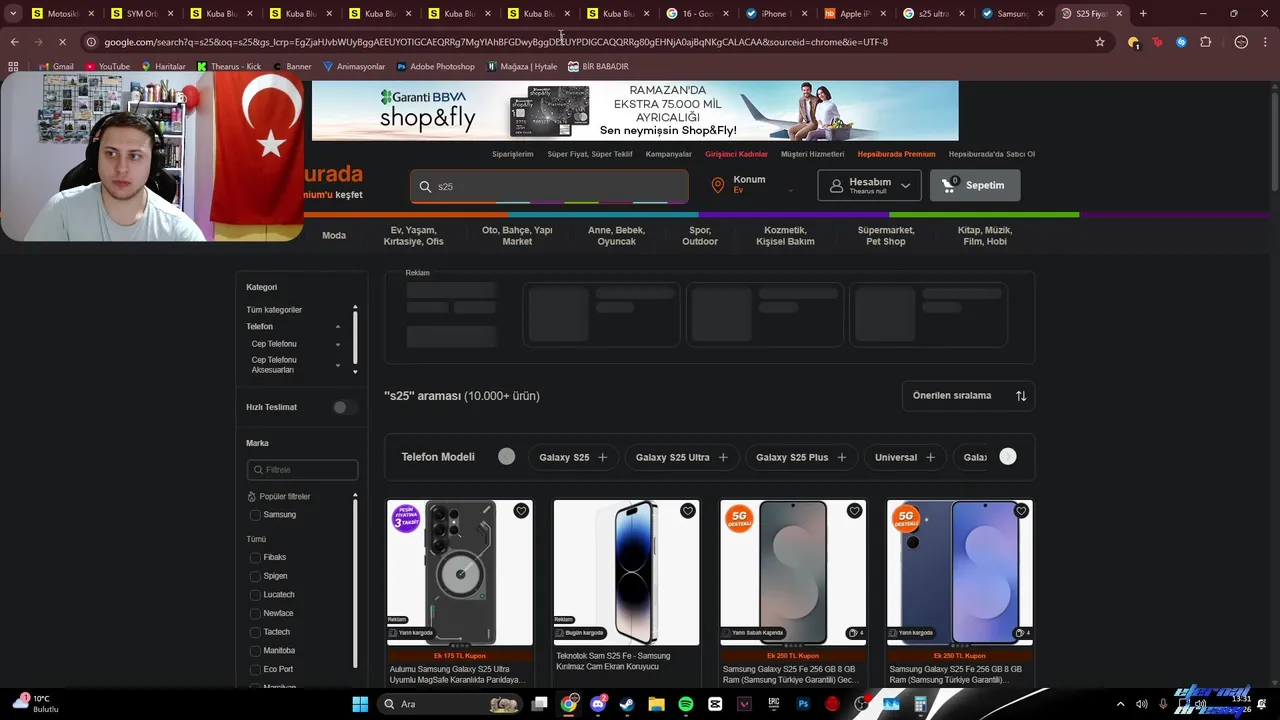Add Universal filter with plus icon

point(930,457)
